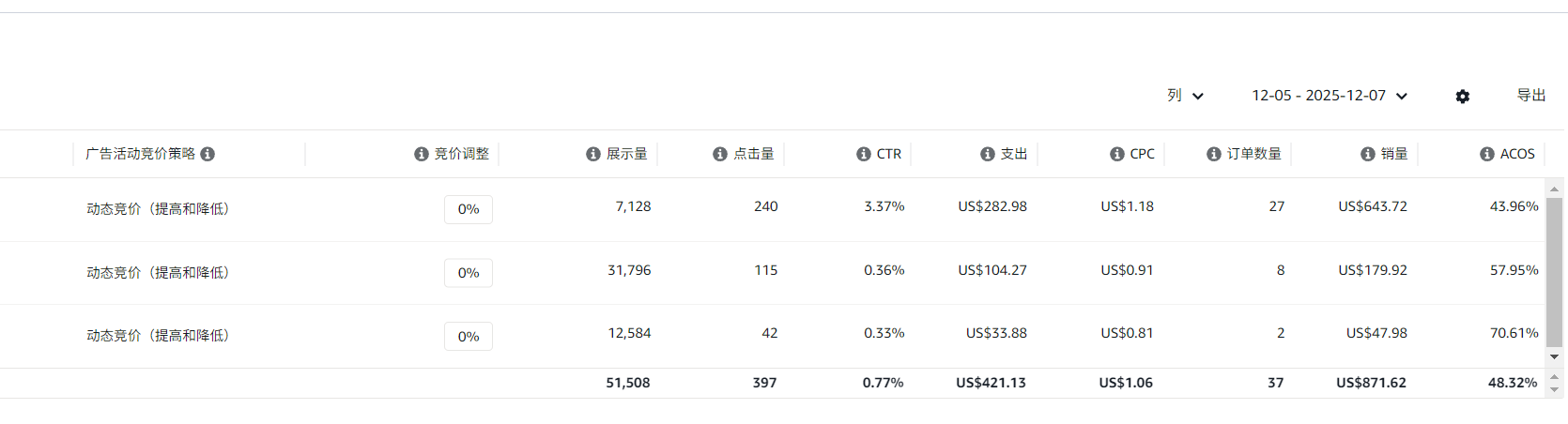This screenshot has height=424, width=1568.
Task: Click the CPC info icon
Action: (1117, 154)
